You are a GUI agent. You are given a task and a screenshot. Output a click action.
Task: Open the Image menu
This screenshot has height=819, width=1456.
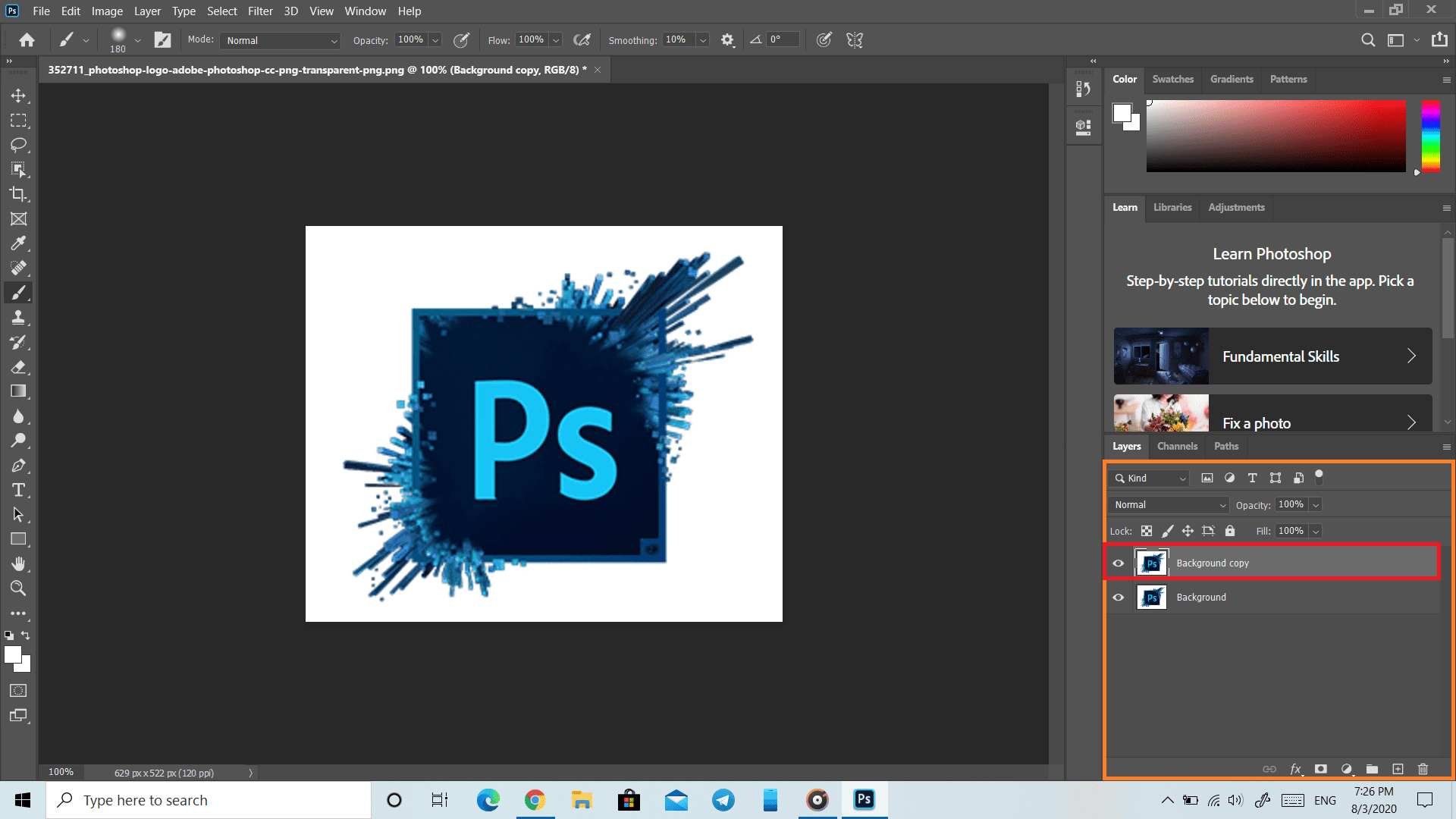(107, 11)
